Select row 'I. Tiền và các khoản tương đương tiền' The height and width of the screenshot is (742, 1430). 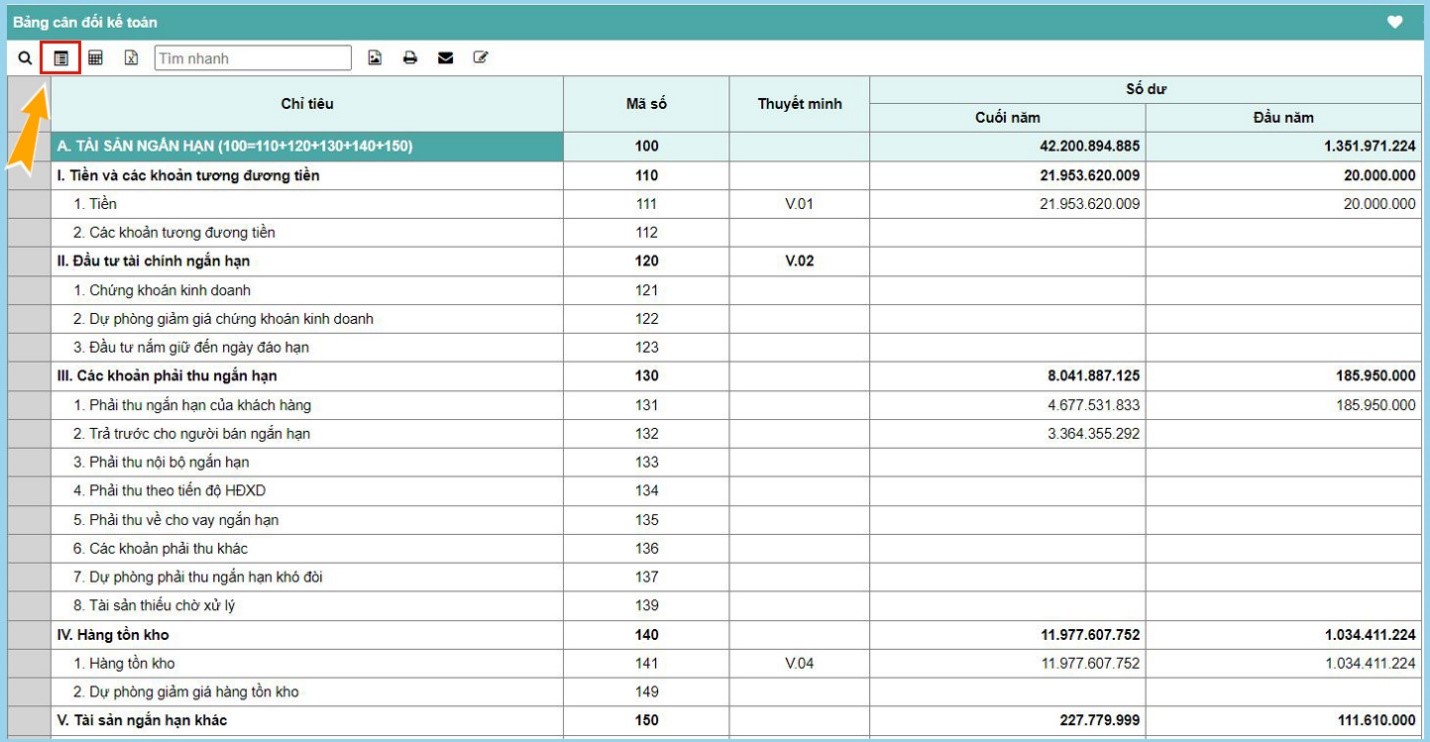tap(189, 176)
